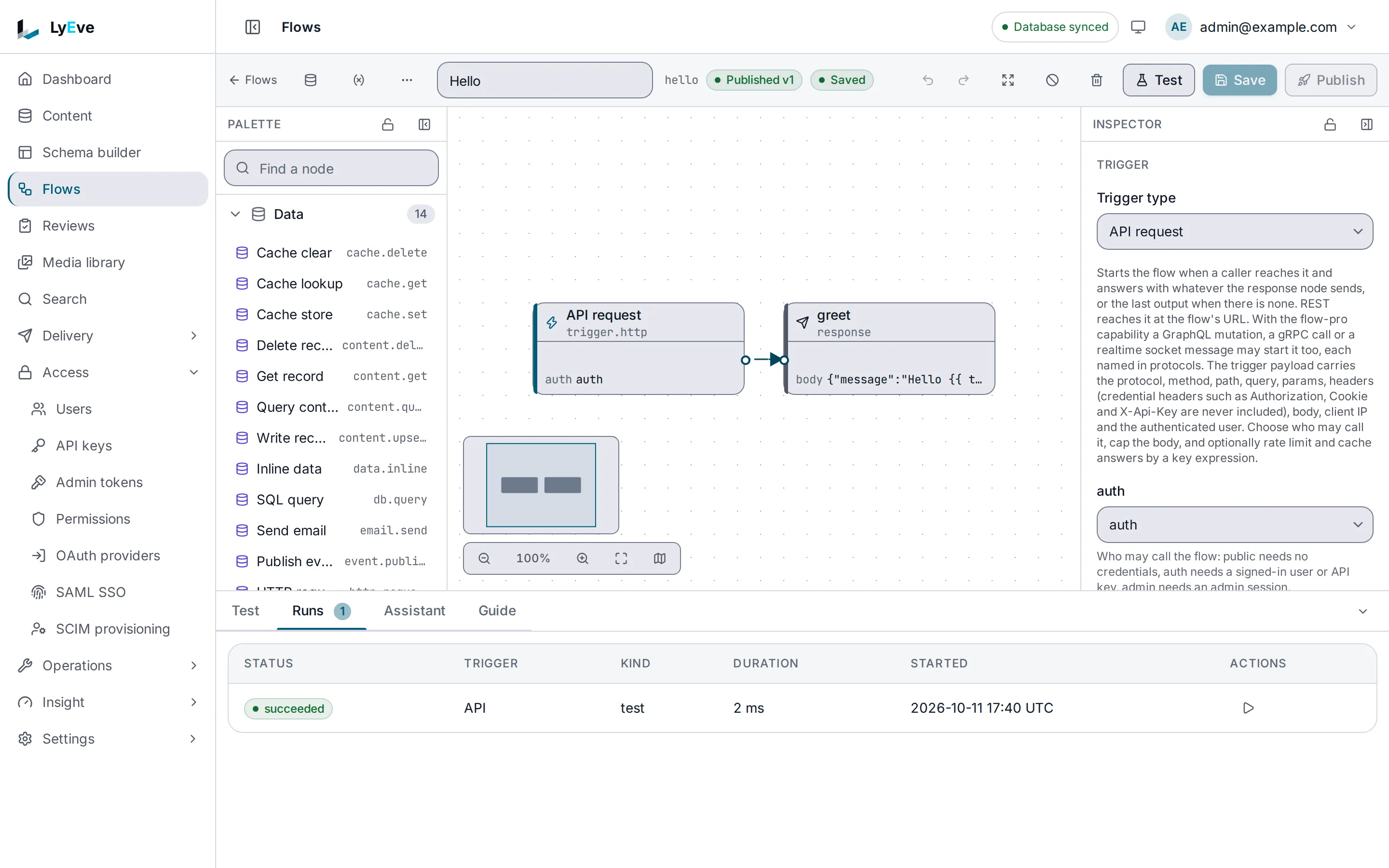
Task: Collapse the Palette panel
Action: pyautogui.click(x=424, y=124)
